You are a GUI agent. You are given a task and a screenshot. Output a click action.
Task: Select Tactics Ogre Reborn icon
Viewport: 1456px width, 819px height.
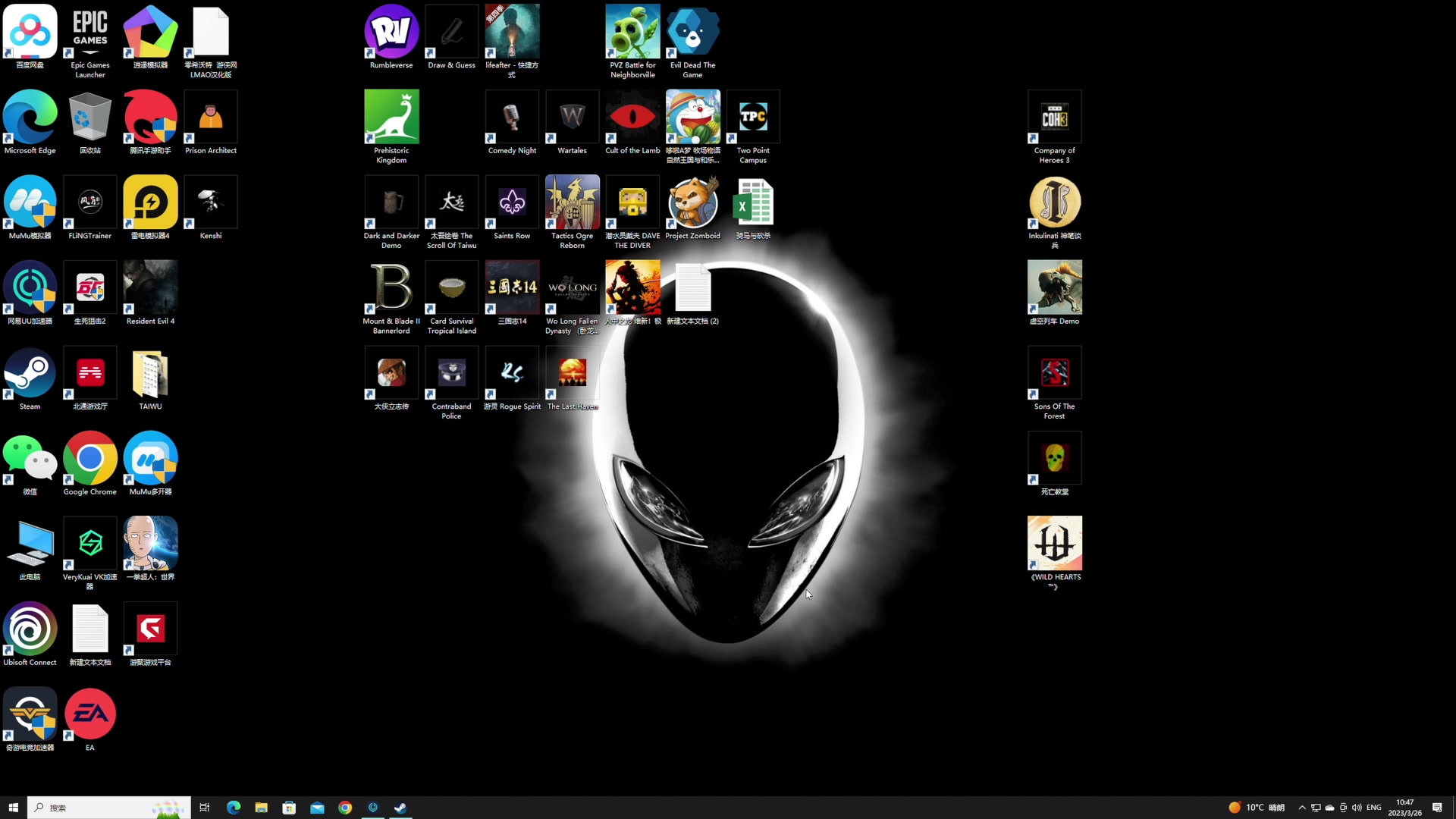pos(573,212)
